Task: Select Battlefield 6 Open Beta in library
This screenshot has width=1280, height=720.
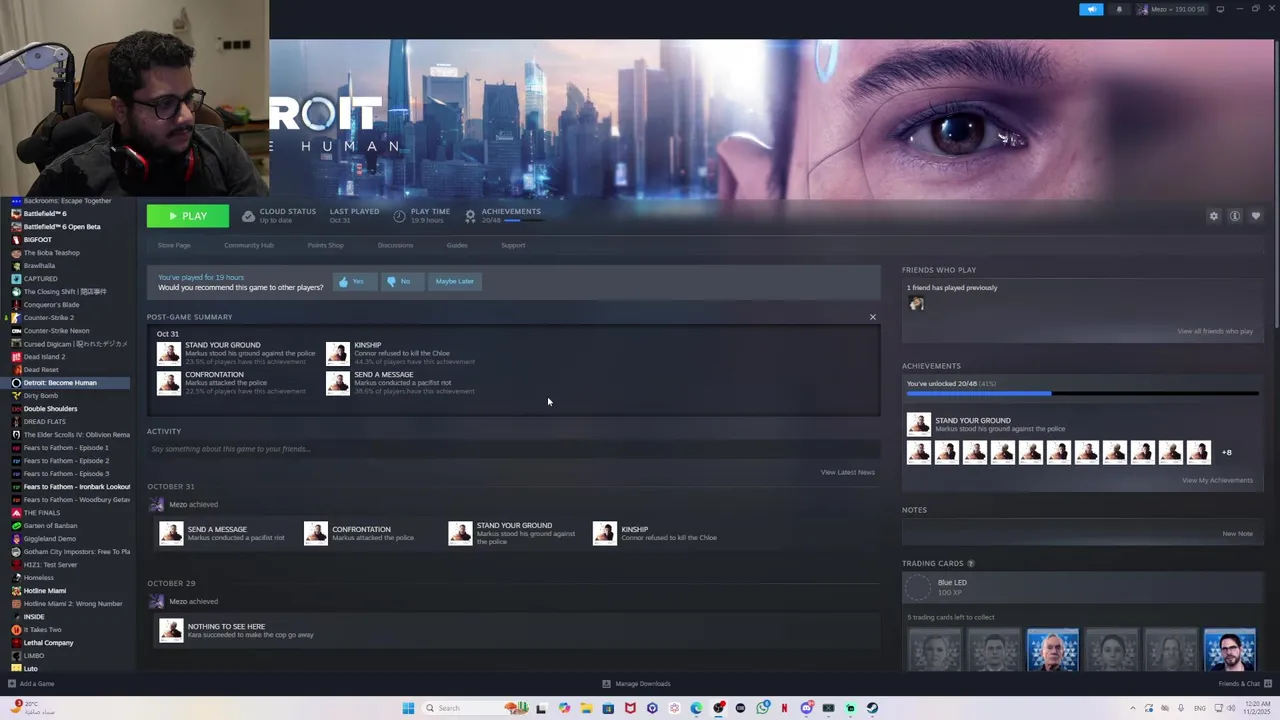Action: pyautogui.click(x=62, y=227)
